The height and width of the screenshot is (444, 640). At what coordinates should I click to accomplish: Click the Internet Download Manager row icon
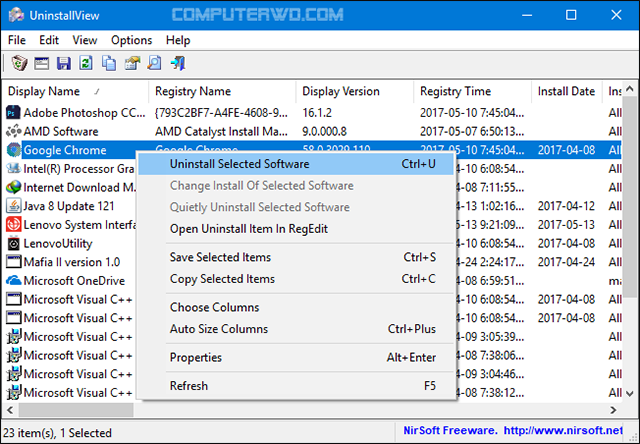pos(13,187)
